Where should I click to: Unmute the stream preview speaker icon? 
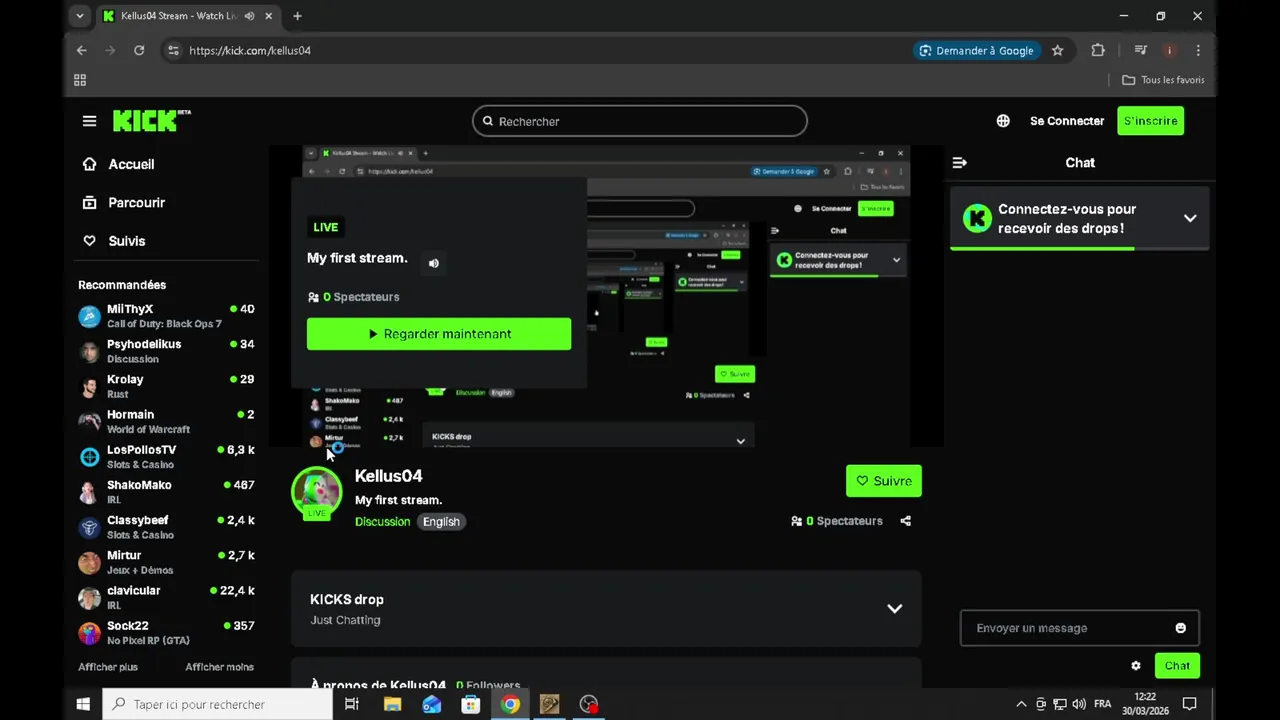tap(434, 263)
